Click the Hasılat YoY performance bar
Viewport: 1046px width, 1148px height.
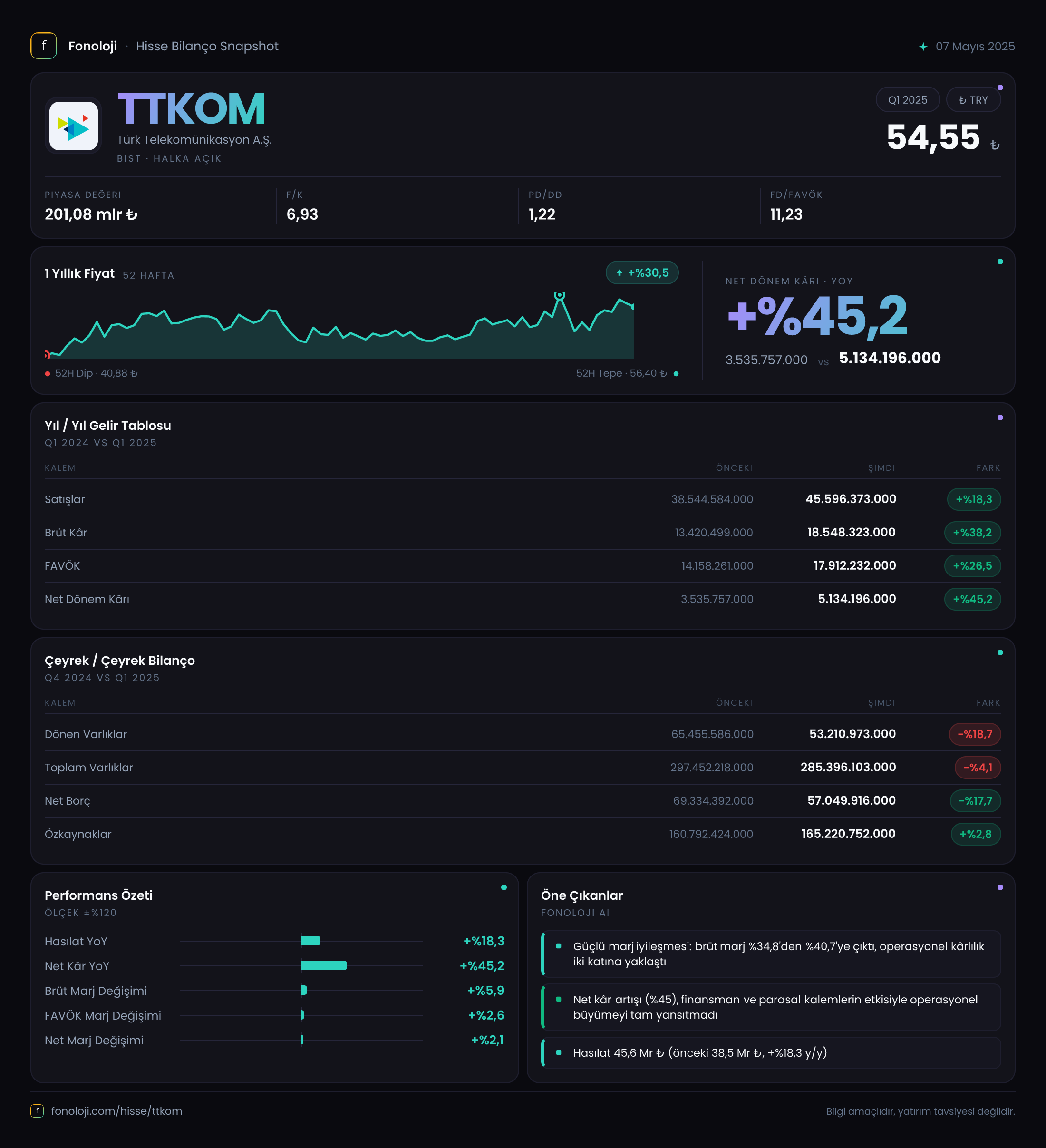[x=311, y=941]
